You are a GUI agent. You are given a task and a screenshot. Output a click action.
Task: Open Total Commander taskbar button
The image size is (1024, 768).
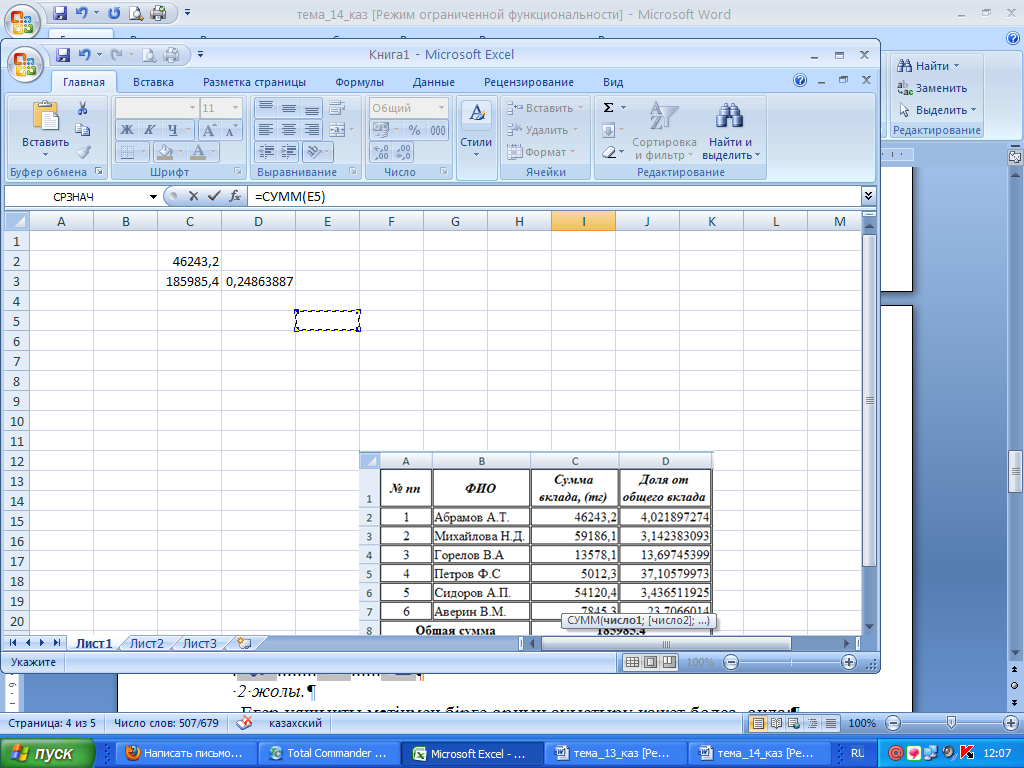point(328,753)
